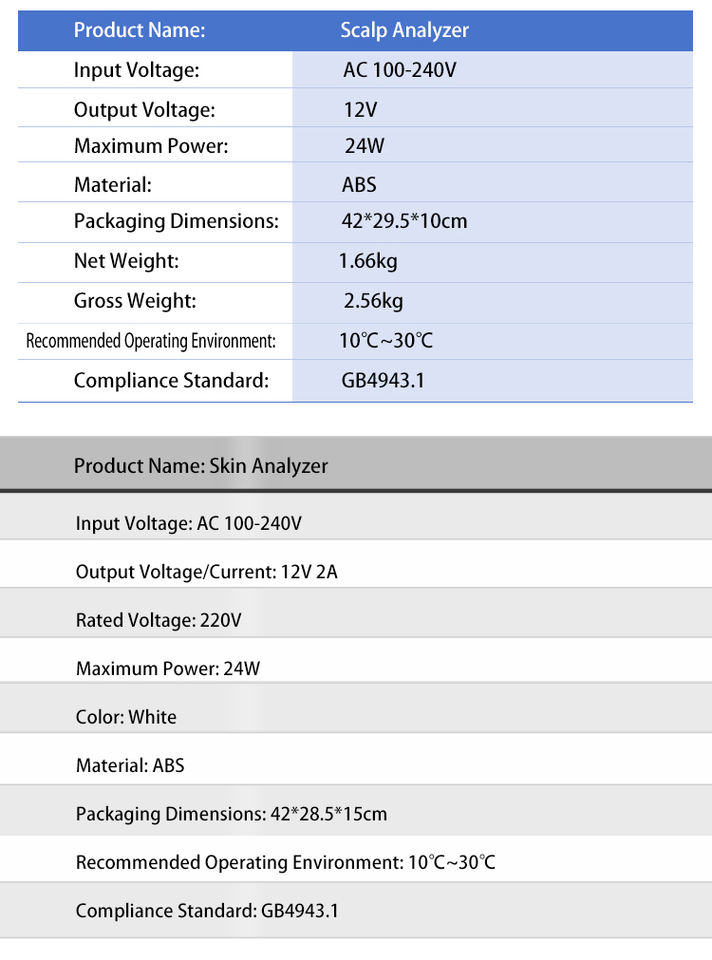712x960 pixels.
Task: Select the 1.66kg net weight value
Action: (x=370, y=261)
